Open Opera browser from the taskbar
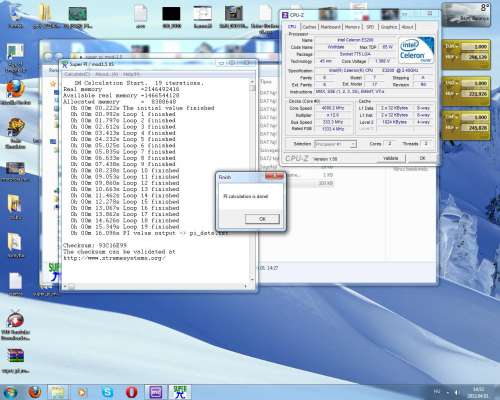The height and width of the screenshot is (400, 500). pos(131,392)
